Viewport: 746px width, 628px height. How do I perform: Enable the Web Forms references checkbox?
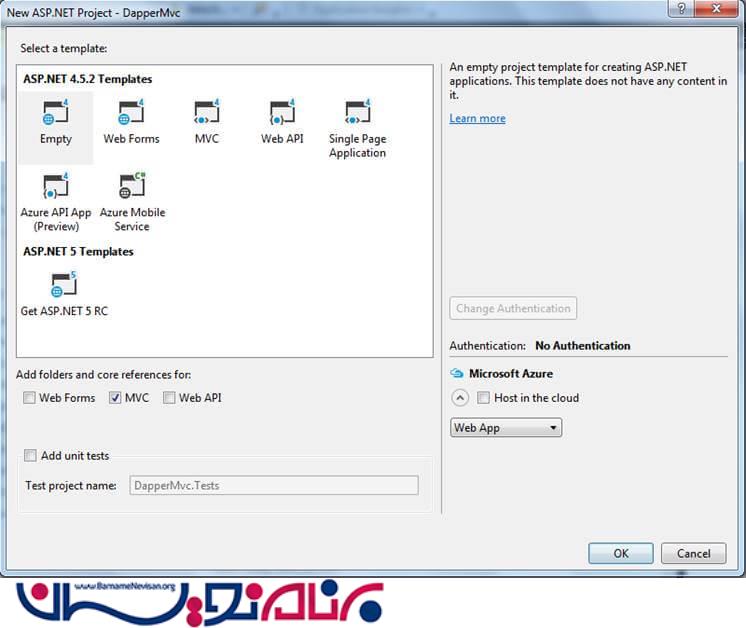29,398
